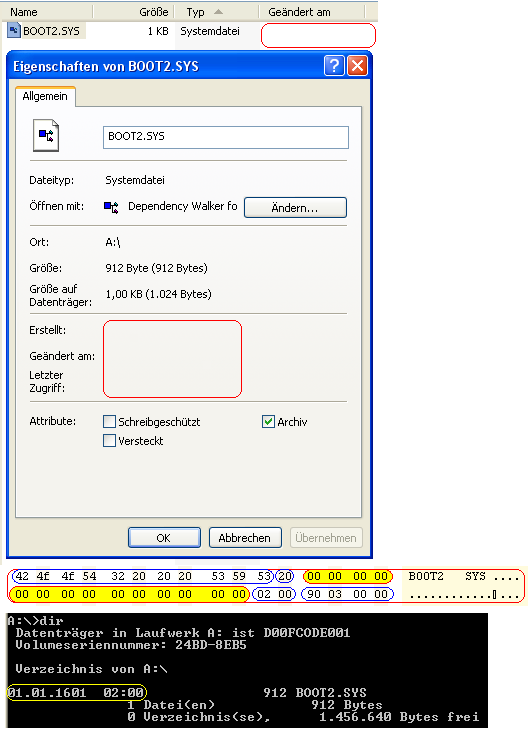531x746 pixels.
Task: Confirm with the OK button
Action: click(164, 538)
